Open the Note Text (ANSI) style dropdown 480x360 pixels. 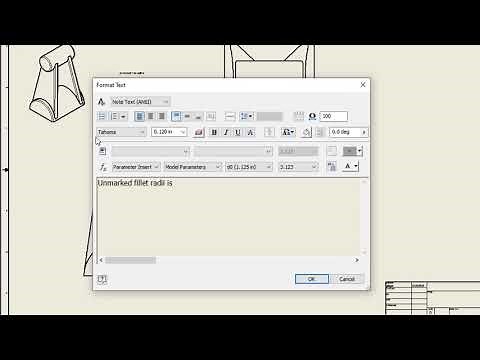tap(141, 102)
